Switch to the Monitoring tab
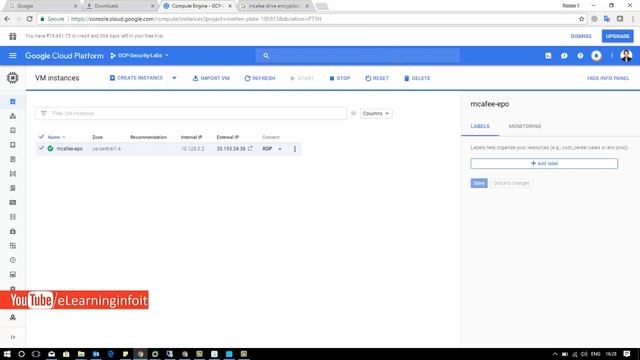This screenshot has height=360, width=640. point(525,126)
